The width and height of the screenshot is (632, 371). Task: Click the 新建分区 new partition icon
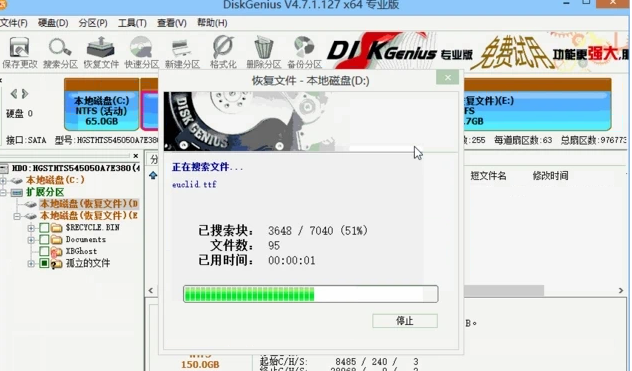182,52
